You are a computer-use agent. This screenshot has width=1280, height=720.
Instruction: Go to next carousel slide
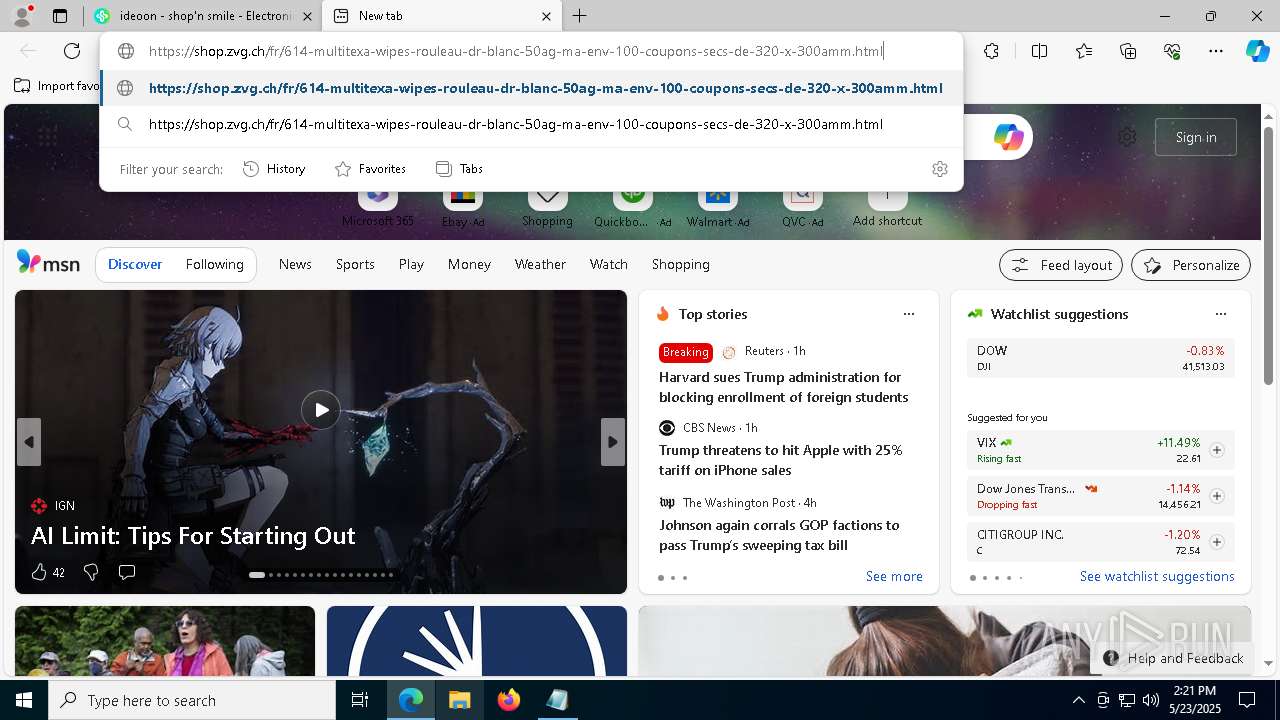(x=613, y=442)
